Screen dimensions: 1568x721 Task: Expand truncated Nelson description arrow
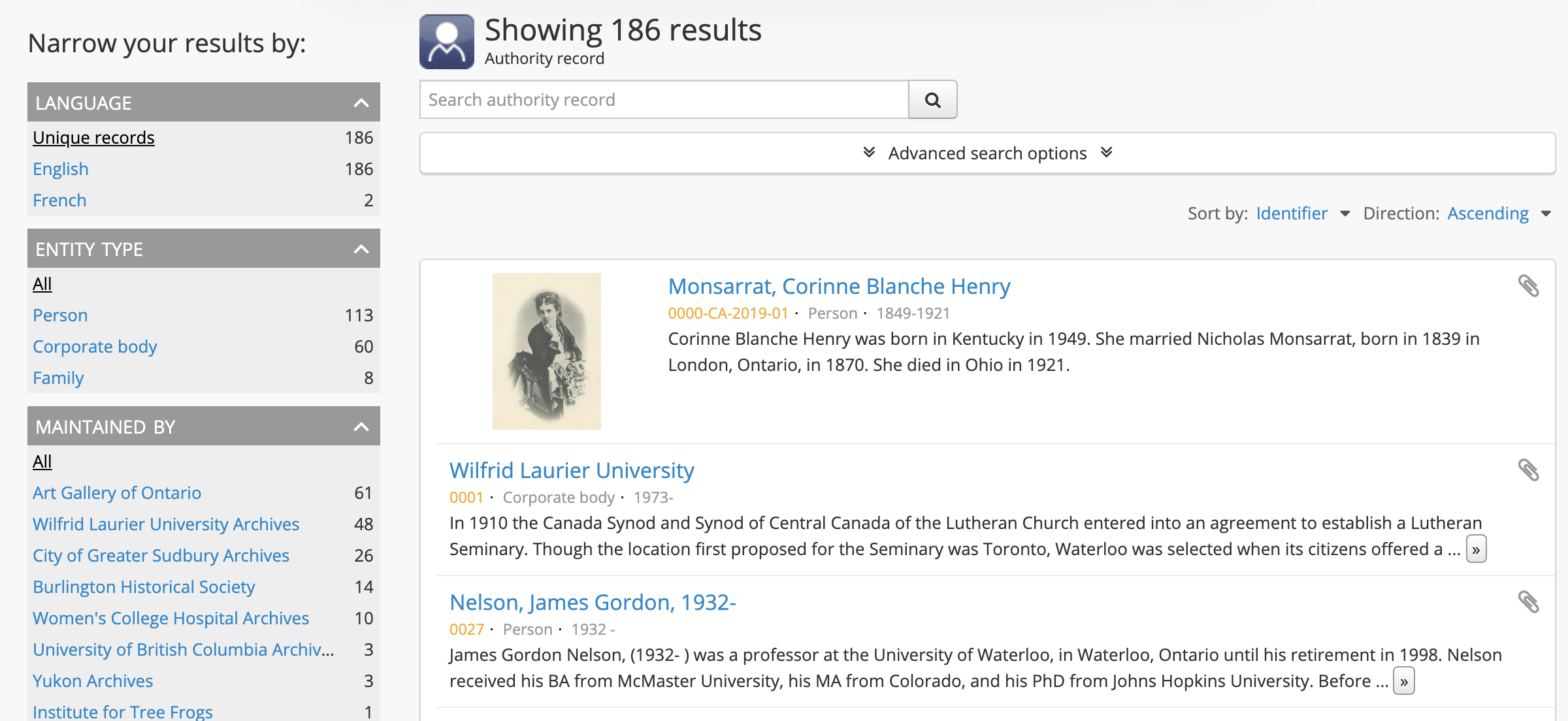[1403, 682]
